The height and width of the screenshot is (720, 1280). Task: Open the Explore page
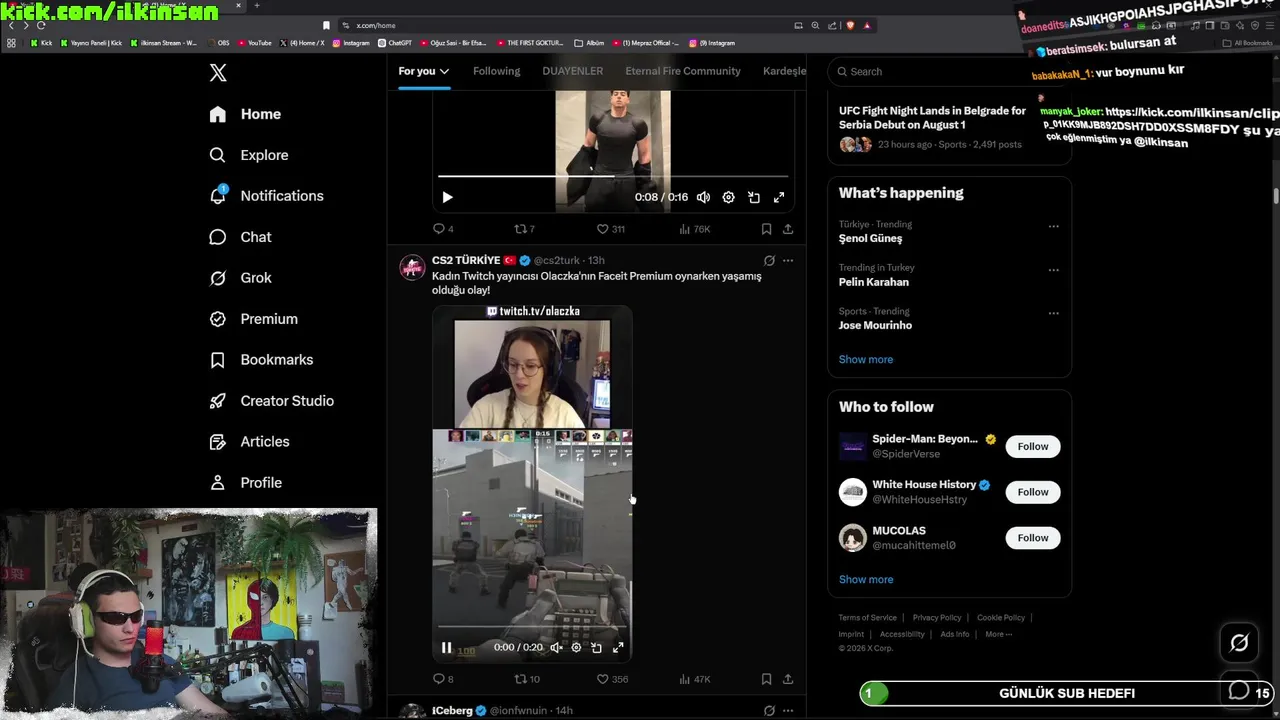point(249,155)
